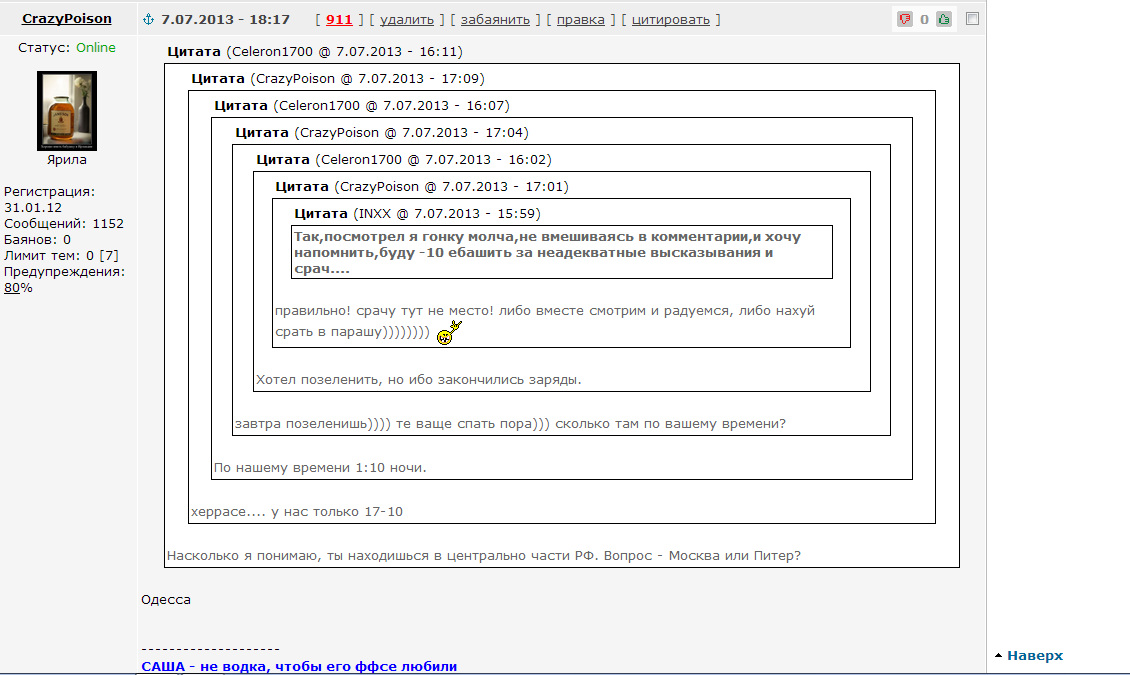Open CrazyPoison user profile link
The image size is (1130, 675).
(66, 19)
